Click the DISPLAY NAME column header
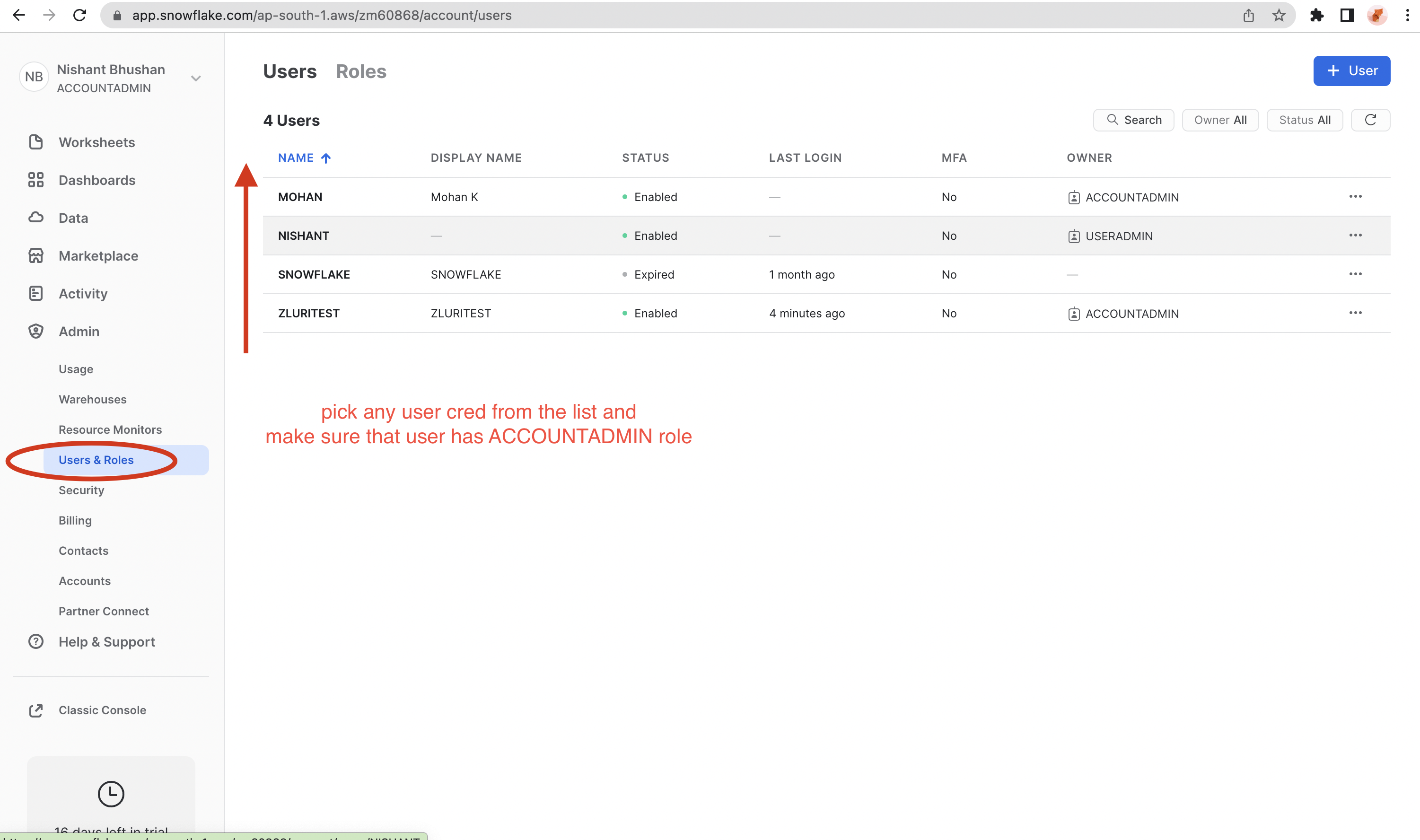 click(x=476, y=157)
